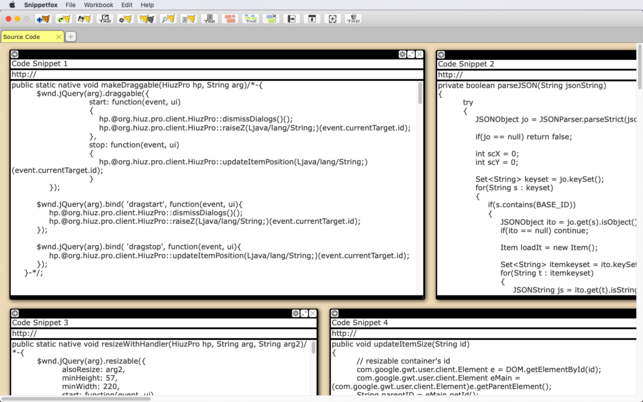643x402 pixels.
Task: Click the fox icon with green arrow
Action: [x=64, y=19]
